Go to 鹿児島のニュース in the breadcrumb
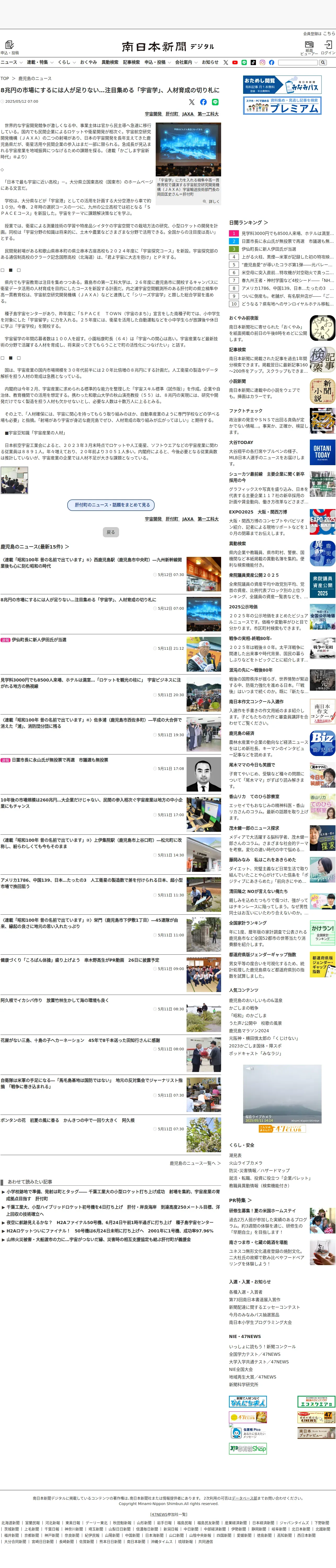Image resolution: width=336 pixels, height=1568 pixels. 35,78
